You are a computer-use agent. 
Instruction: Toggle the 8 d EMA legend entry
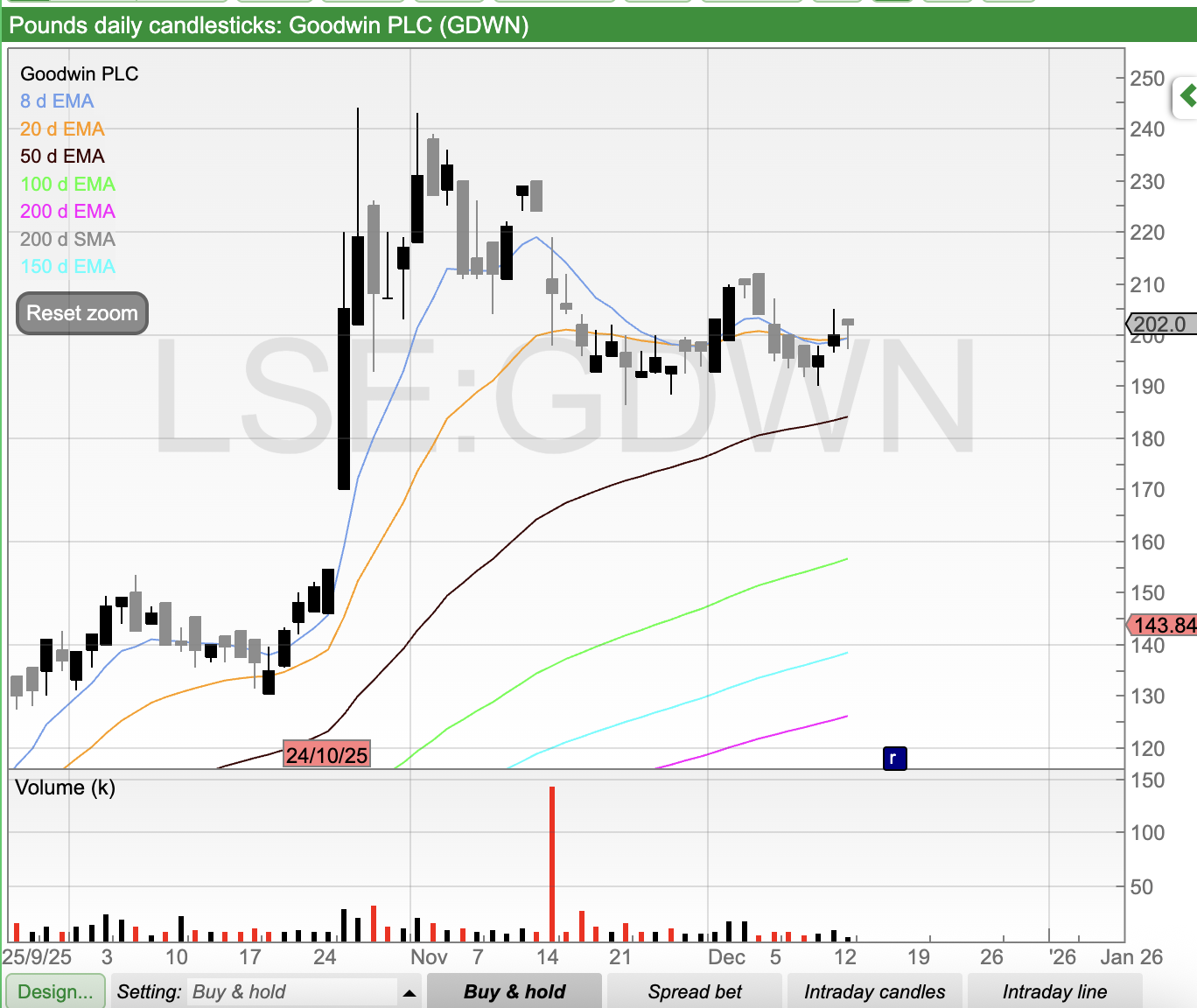57,101
